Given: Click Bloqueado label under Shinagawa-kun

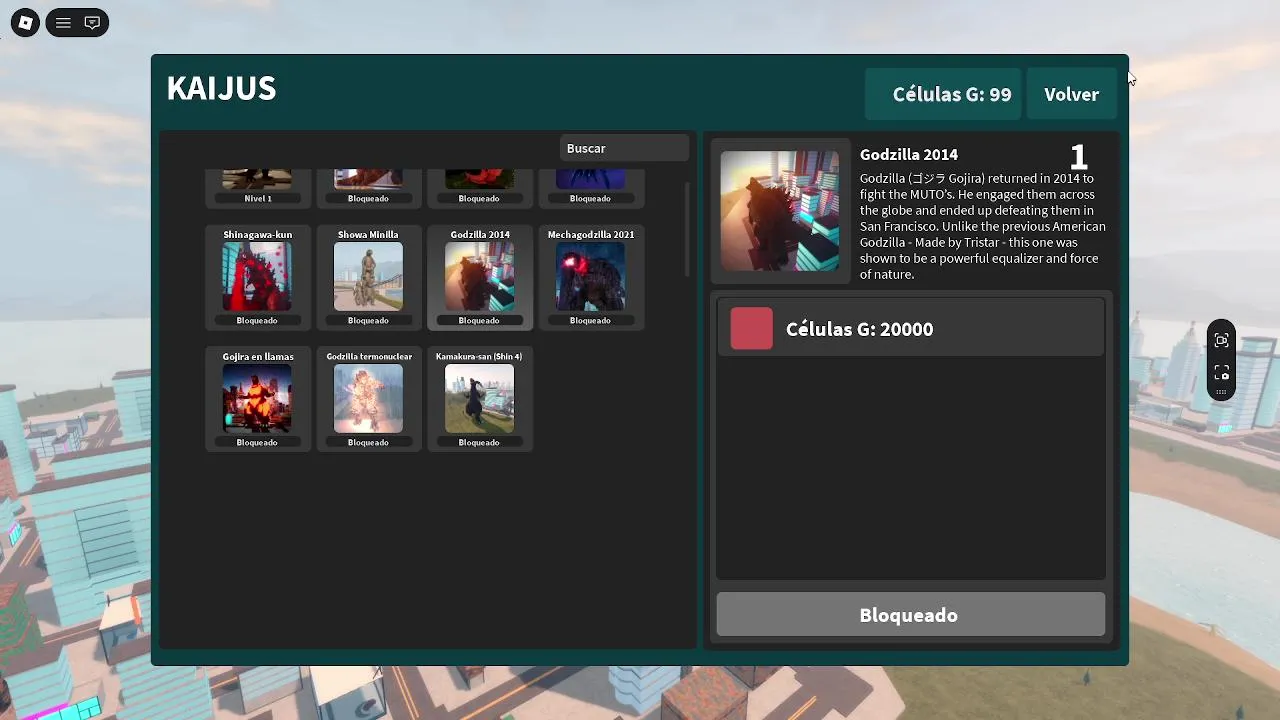Looking at the screenshot, I should pos(257,320).
